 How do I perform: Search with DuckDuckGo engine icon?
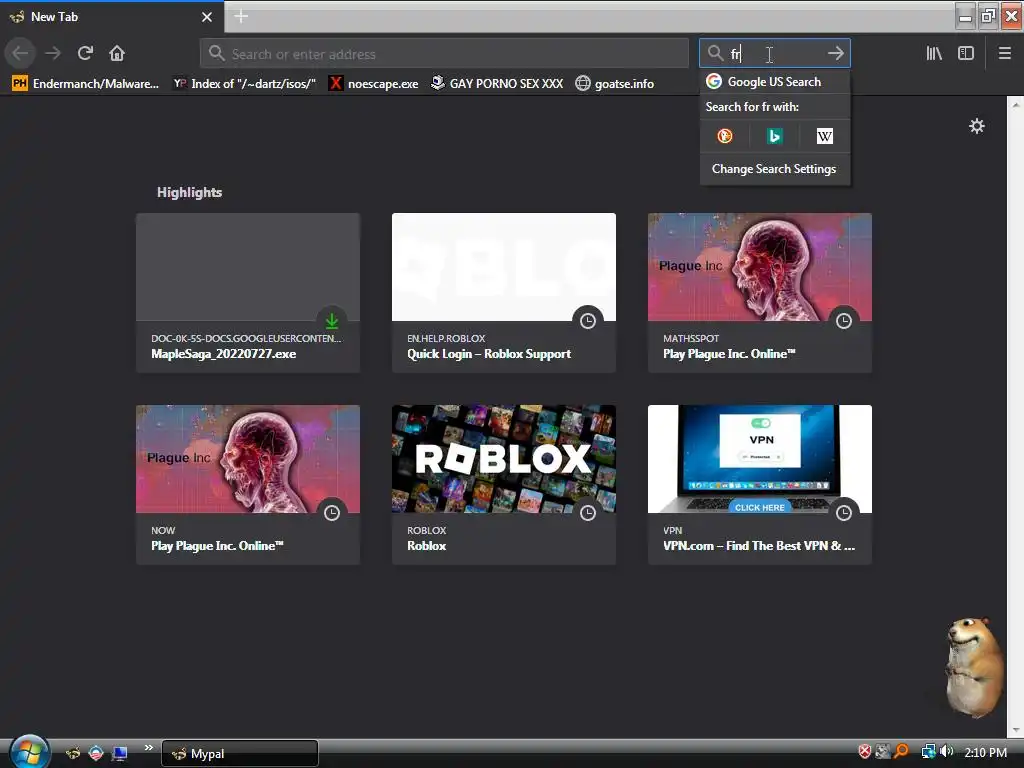pyautogui.click(x=725, y=136)
